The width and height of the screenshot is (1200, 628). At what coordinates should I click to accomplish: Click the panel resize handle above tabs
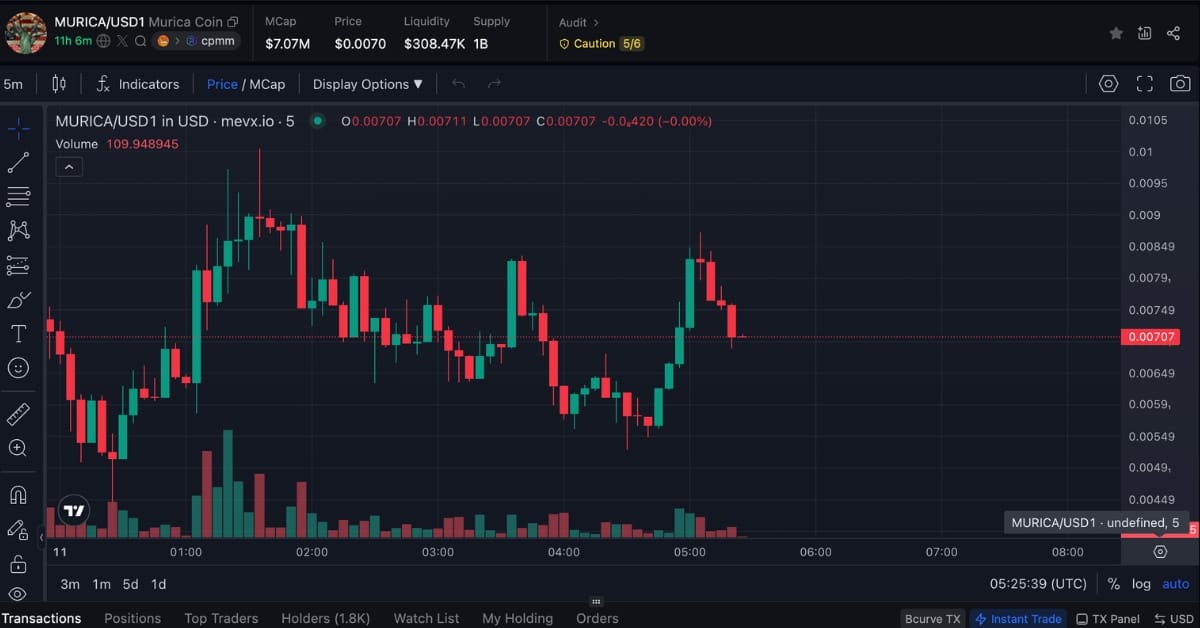[x=596, y=602]
